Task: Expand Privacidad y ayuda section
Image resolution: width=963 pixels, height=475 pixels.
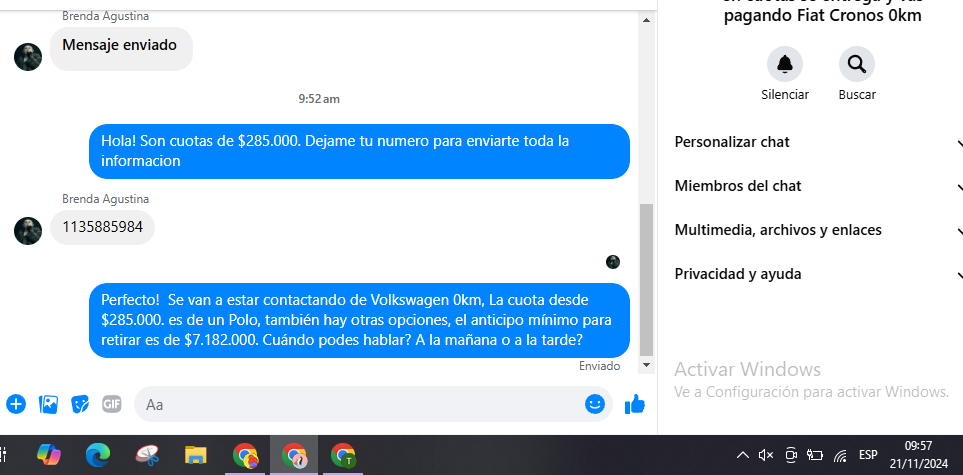Action: pos(818,274)
